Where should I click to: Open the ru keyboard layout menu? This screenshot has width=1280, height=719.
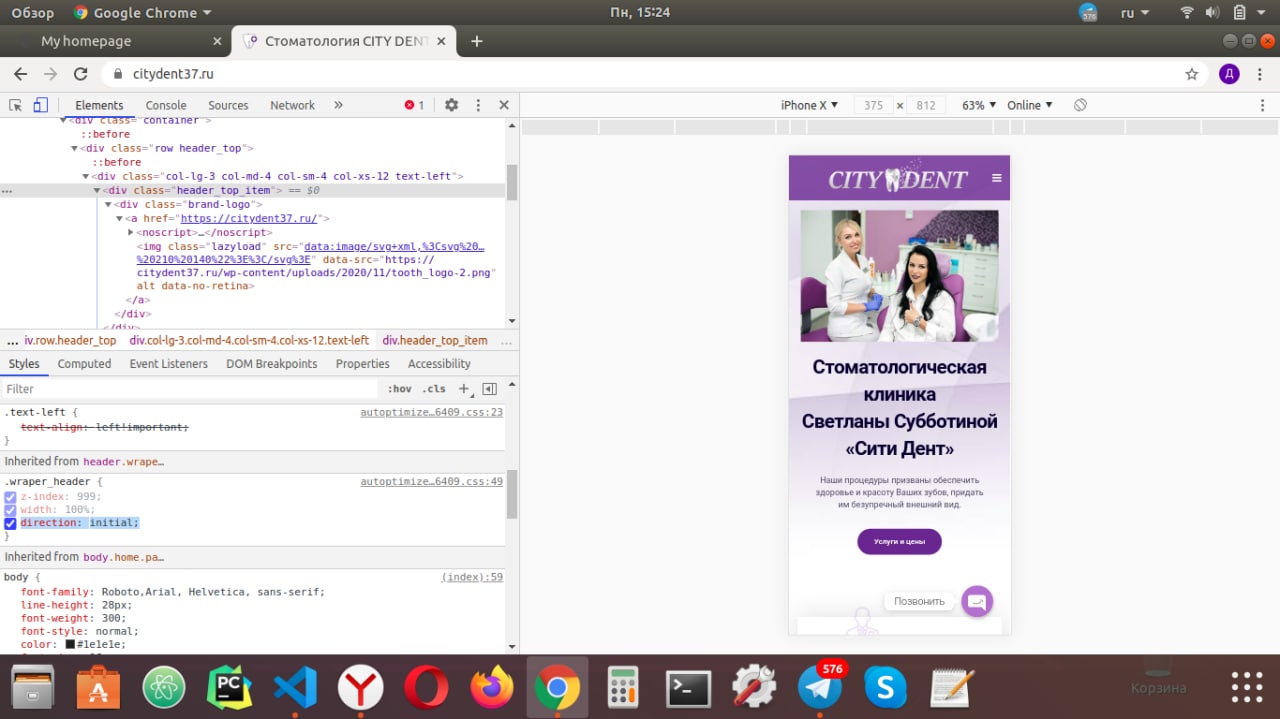point(1135,13)
